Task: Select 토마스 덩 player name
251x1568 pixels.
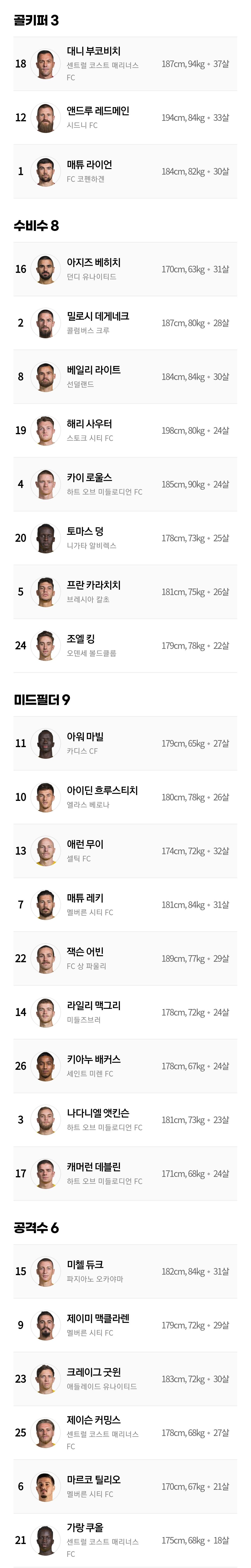Action: point(85,531)
